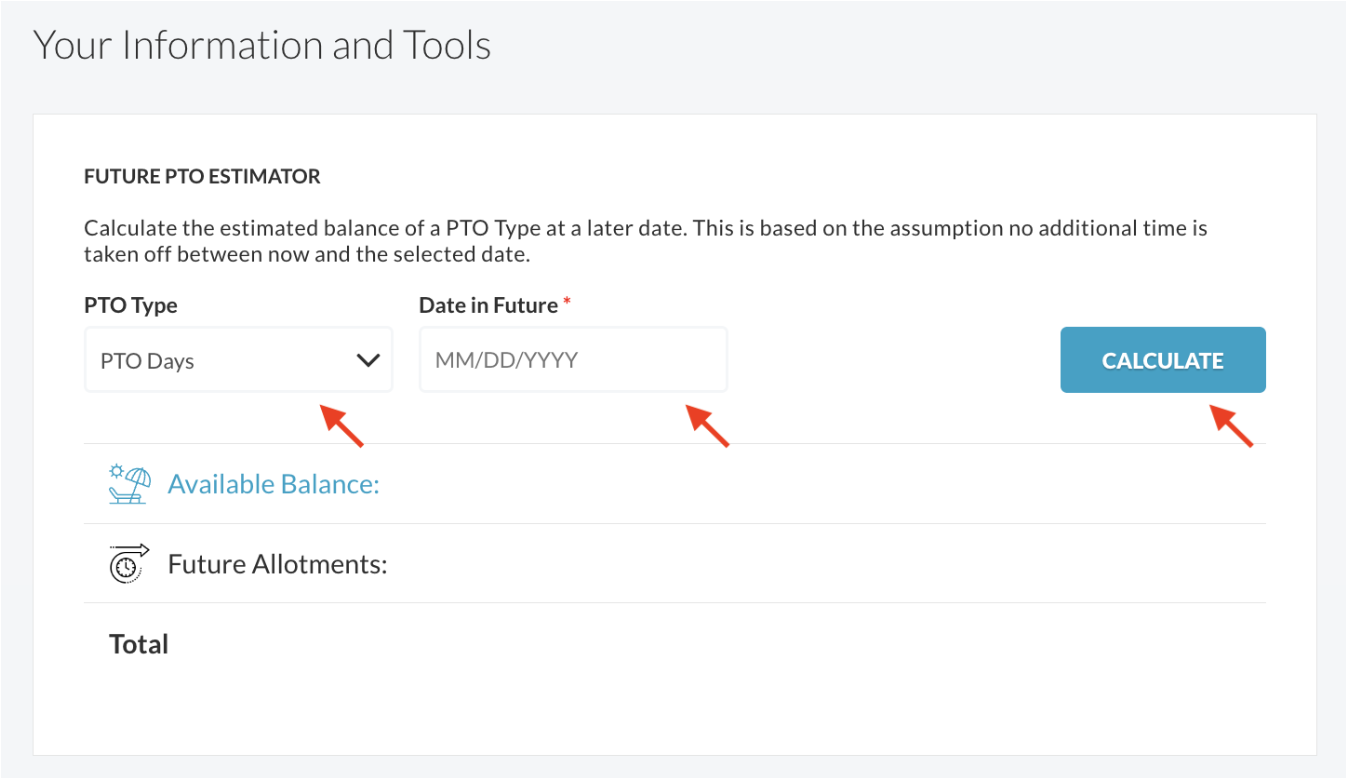Click red arrow below the date field
This screenshot has height=778, width=1346.
(708, 425)
